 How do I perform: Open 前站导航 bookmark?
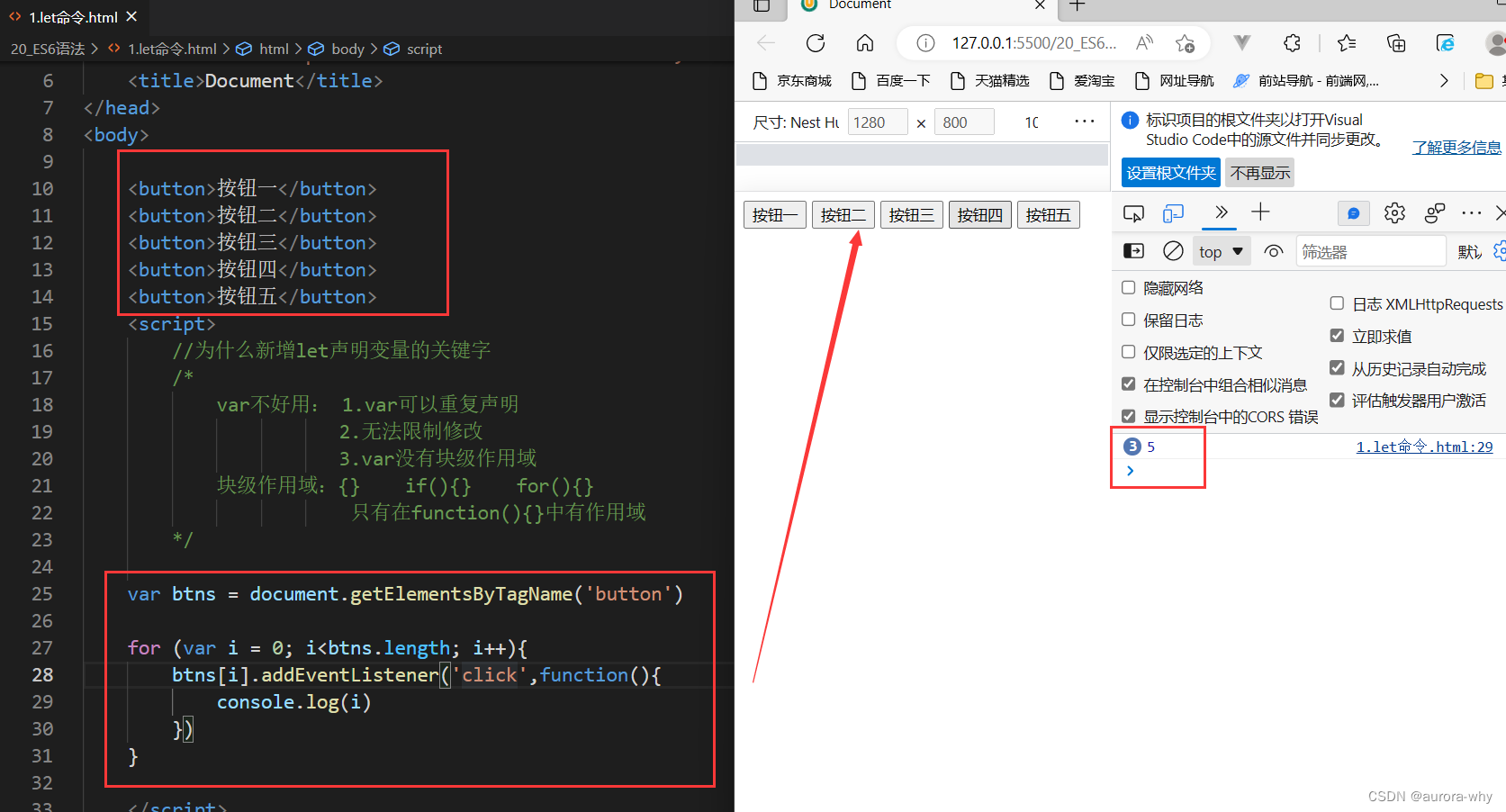1305,81
